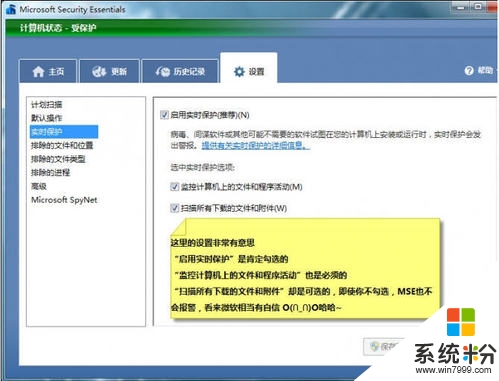Select 高级 advanced settings entry
499x381 pixels.
(x=39, y=186)
